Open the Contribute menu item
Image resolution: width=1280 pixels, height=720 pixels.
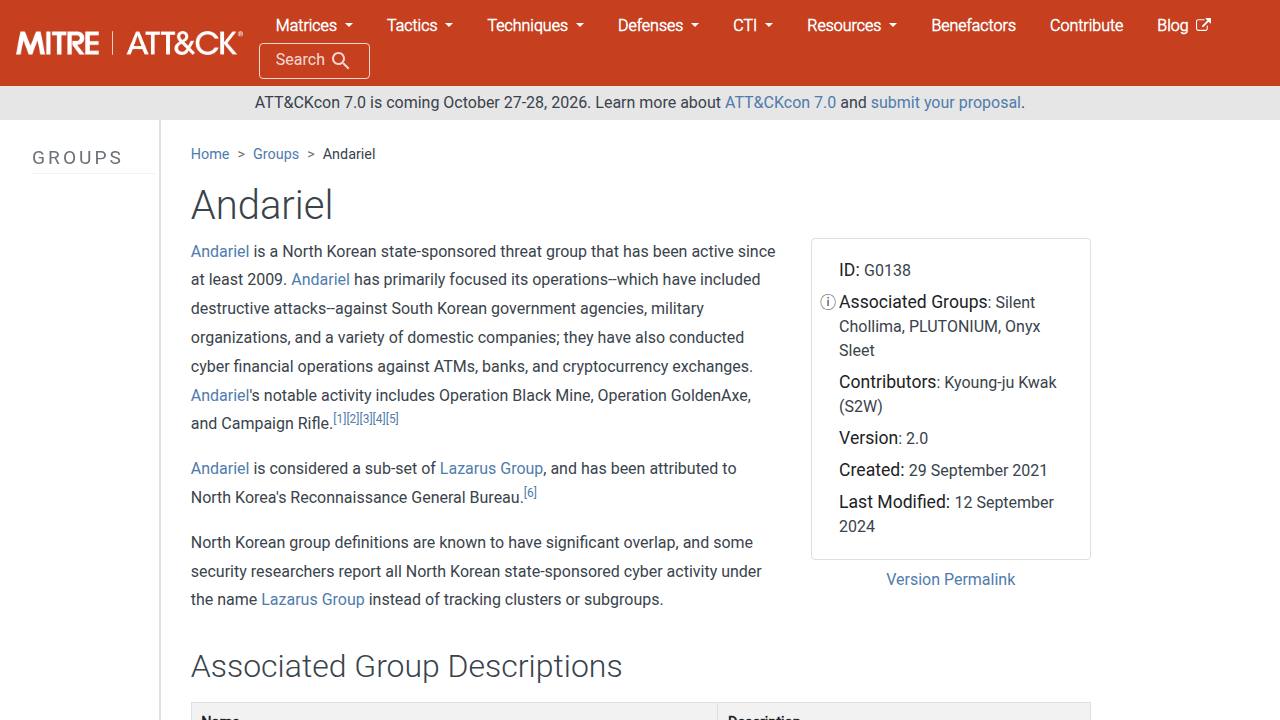(1086, 25)
